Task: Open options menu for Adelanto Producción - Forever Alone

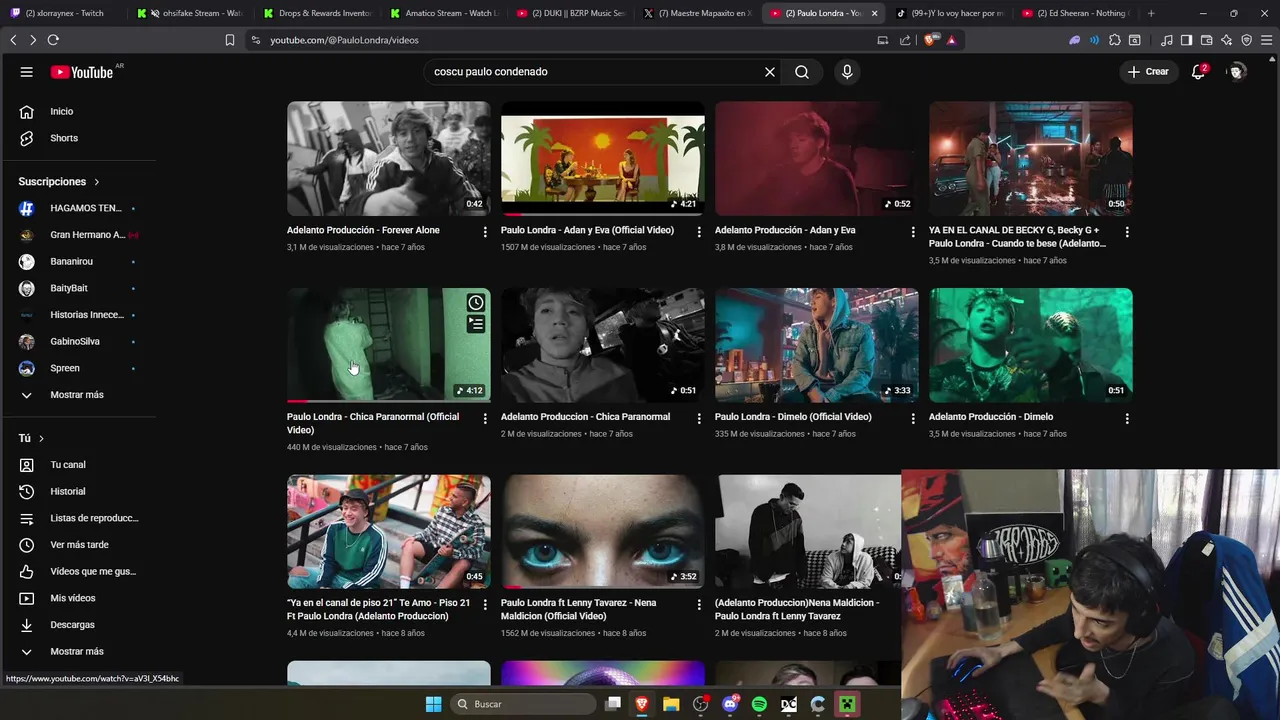Action: pos(485,231)
